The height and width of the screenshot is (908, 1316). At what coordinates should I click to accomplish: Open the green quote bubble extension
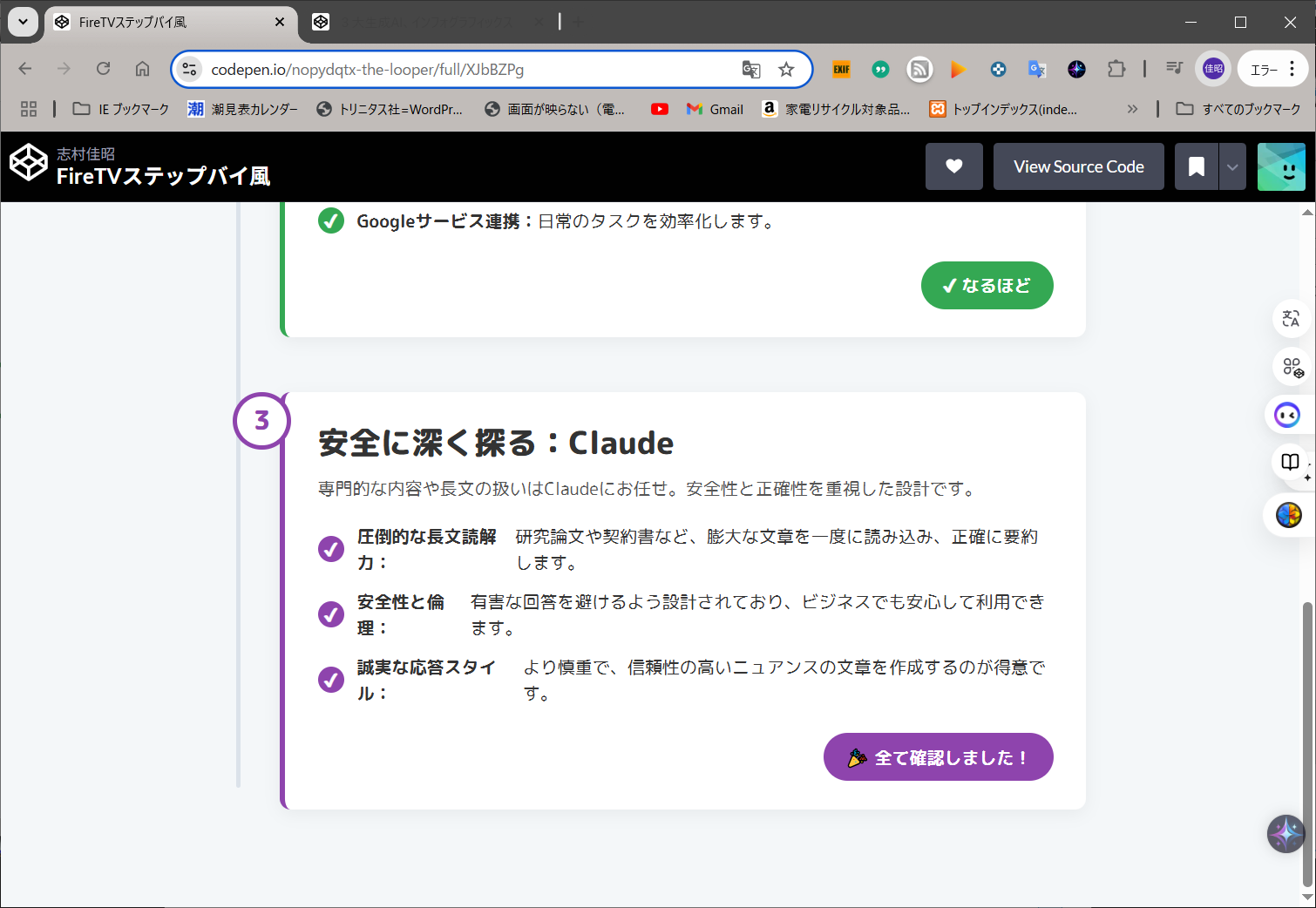880,70
